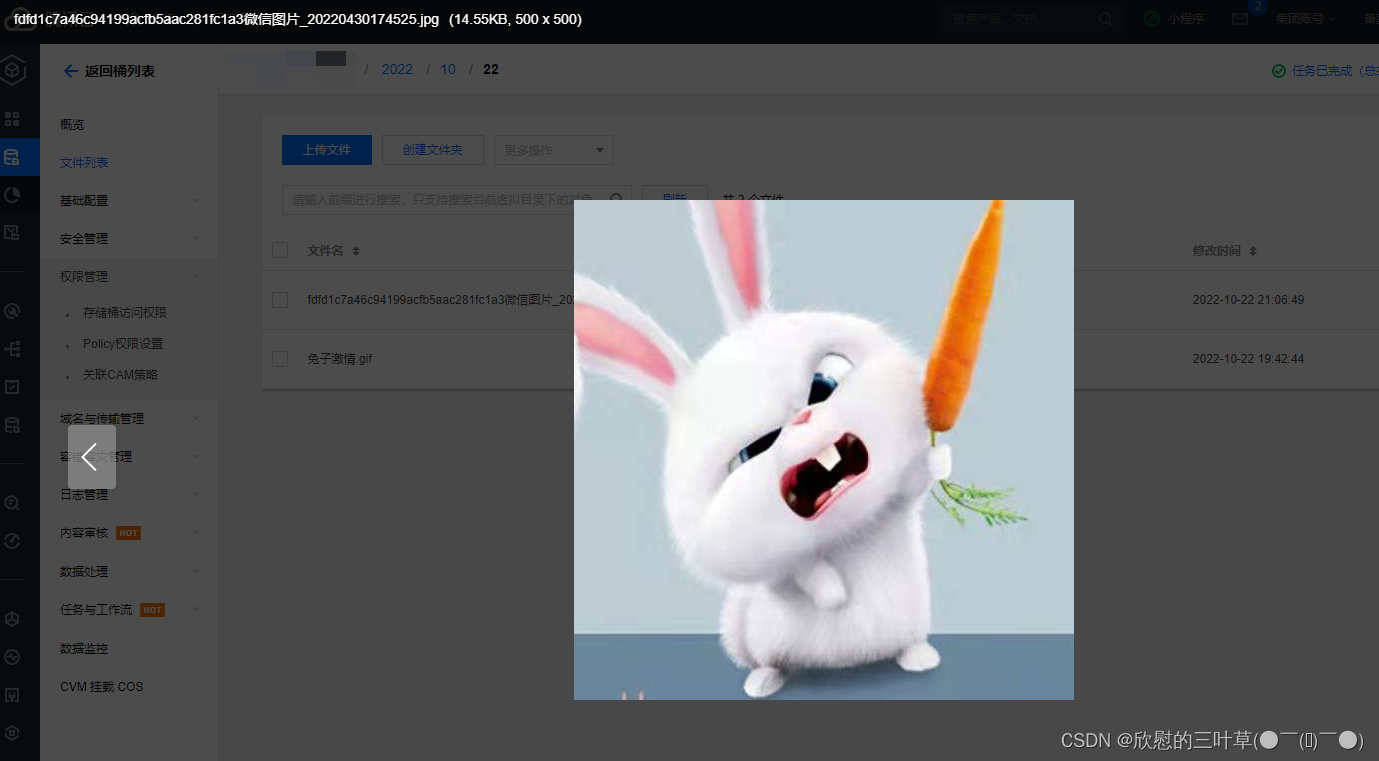Collapse the 权限管理 menu chevron

coord(196,276)
